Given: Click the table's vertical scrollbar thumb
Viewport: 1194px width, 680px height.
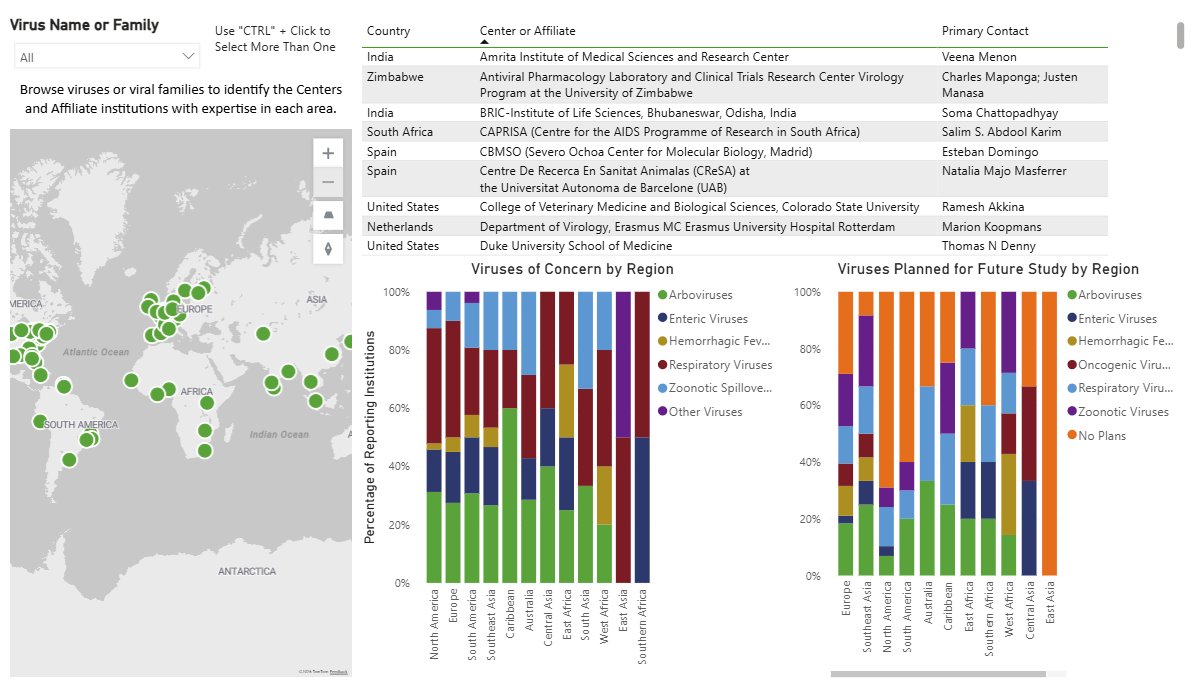Looking at the screenshot, I should coord(1180,36).
